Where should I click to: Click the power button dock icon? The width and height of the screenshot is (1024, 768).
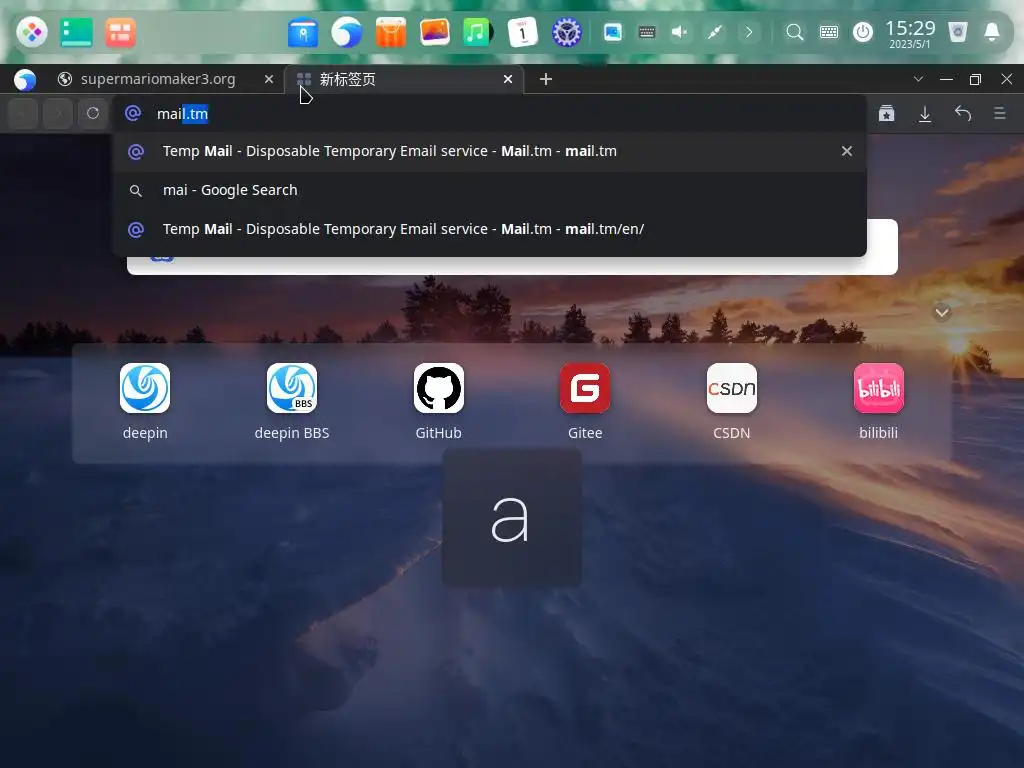863,32
